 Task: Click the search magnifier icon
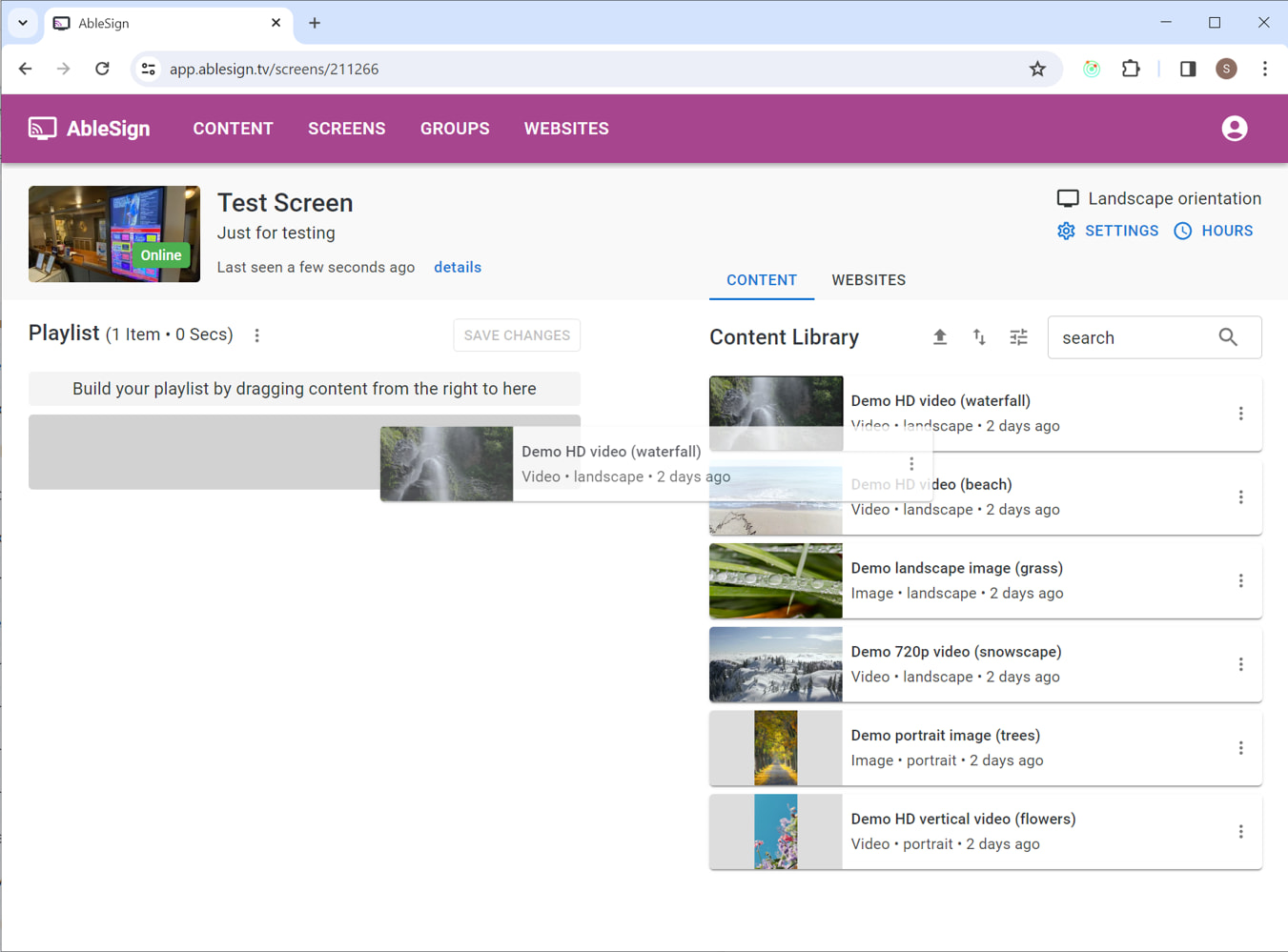1228,337
